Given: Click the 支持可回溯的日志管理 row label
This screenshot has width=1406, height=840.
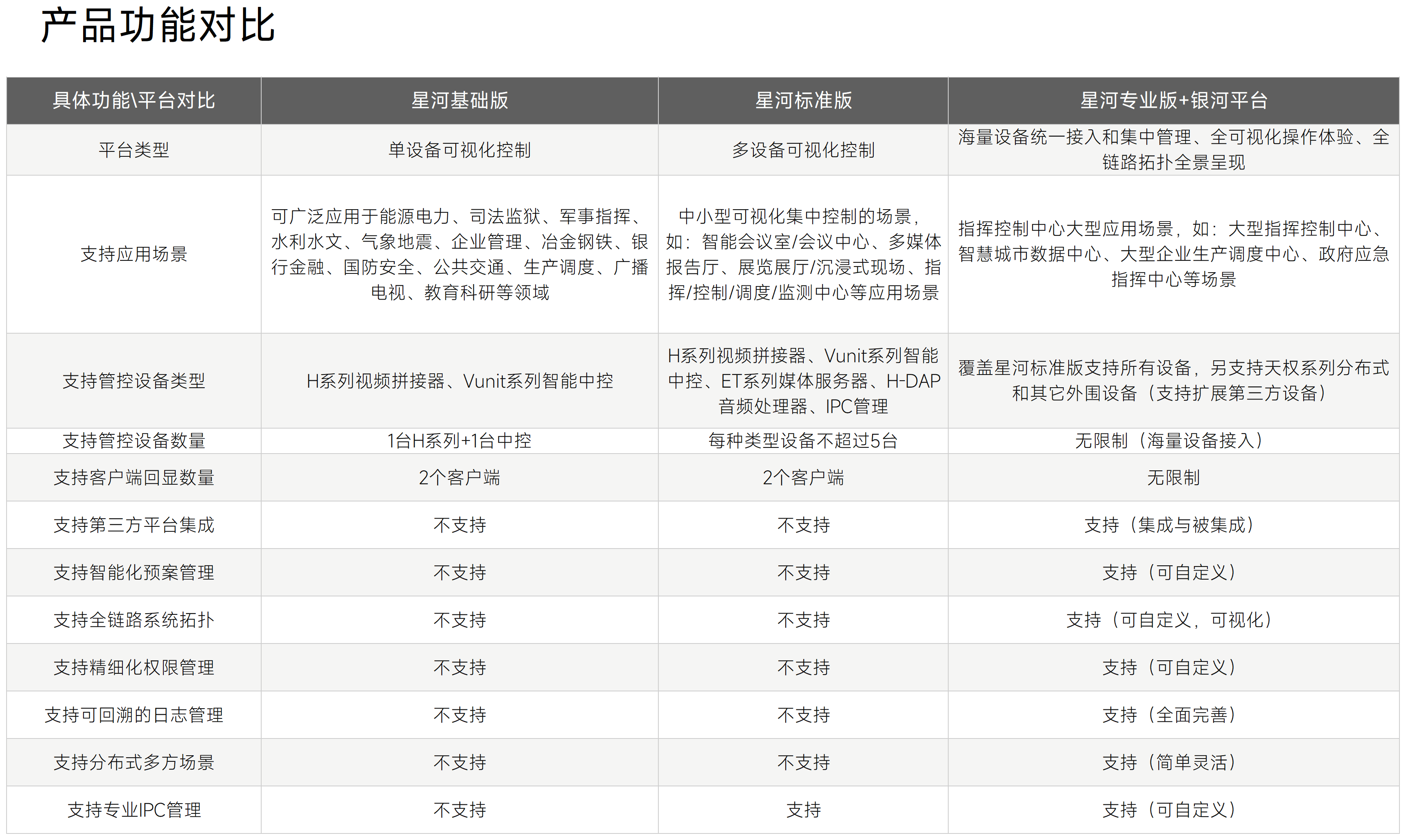Looking at the screenshot, I should 133,716.
